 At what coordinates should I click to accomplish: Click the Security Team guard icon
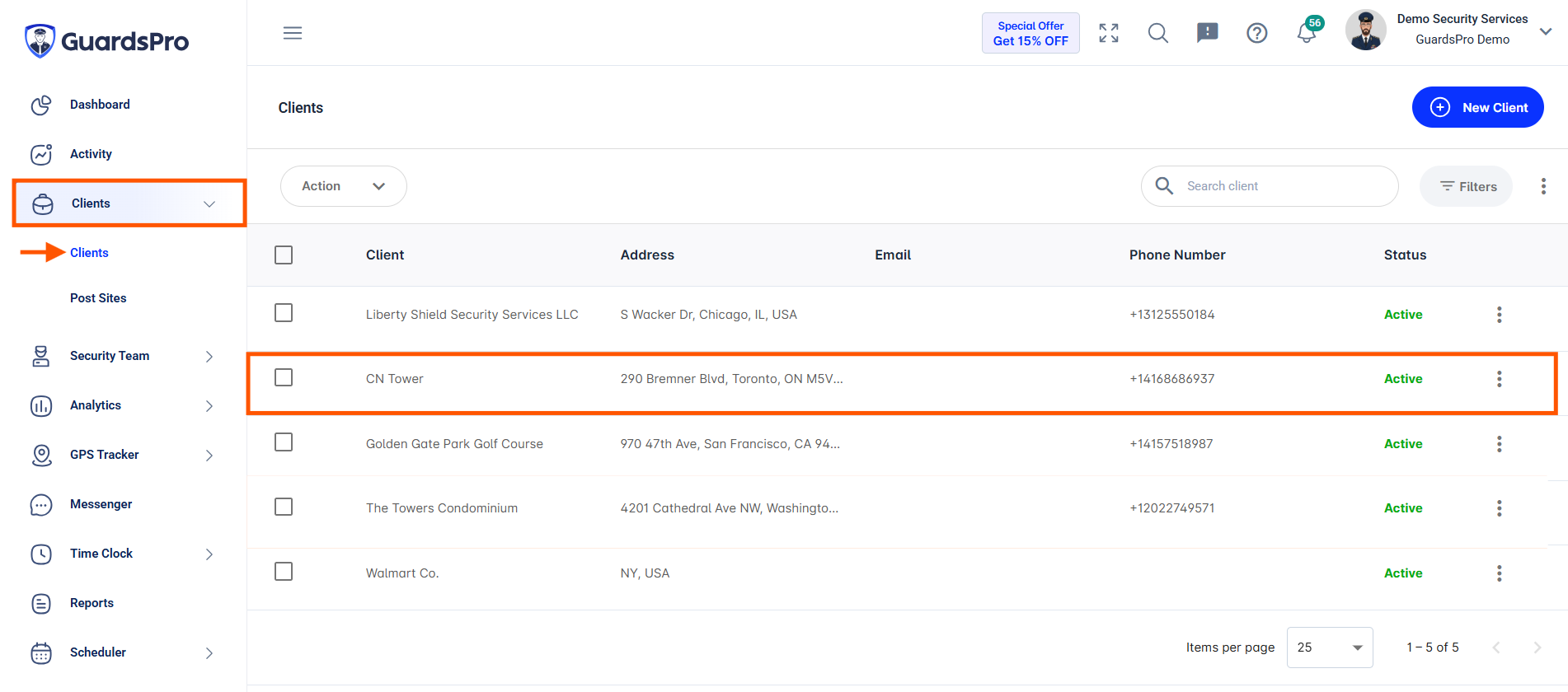point(41,356)
